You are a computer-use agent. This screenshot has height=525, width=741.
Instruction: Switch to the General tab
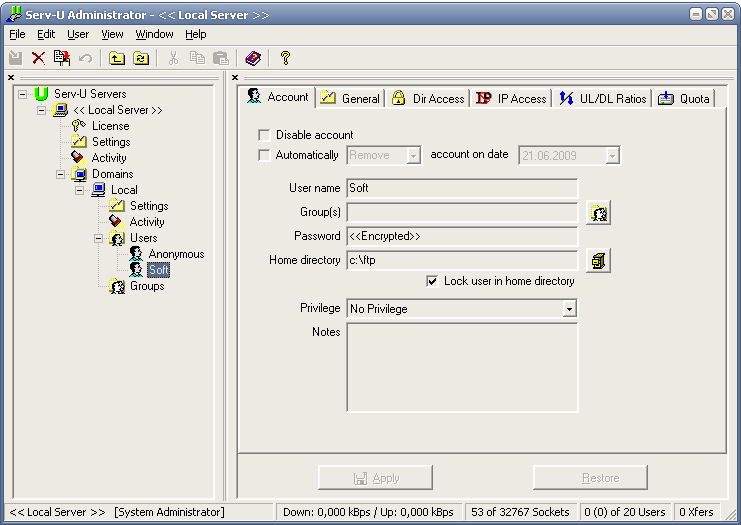click(350, 98)
